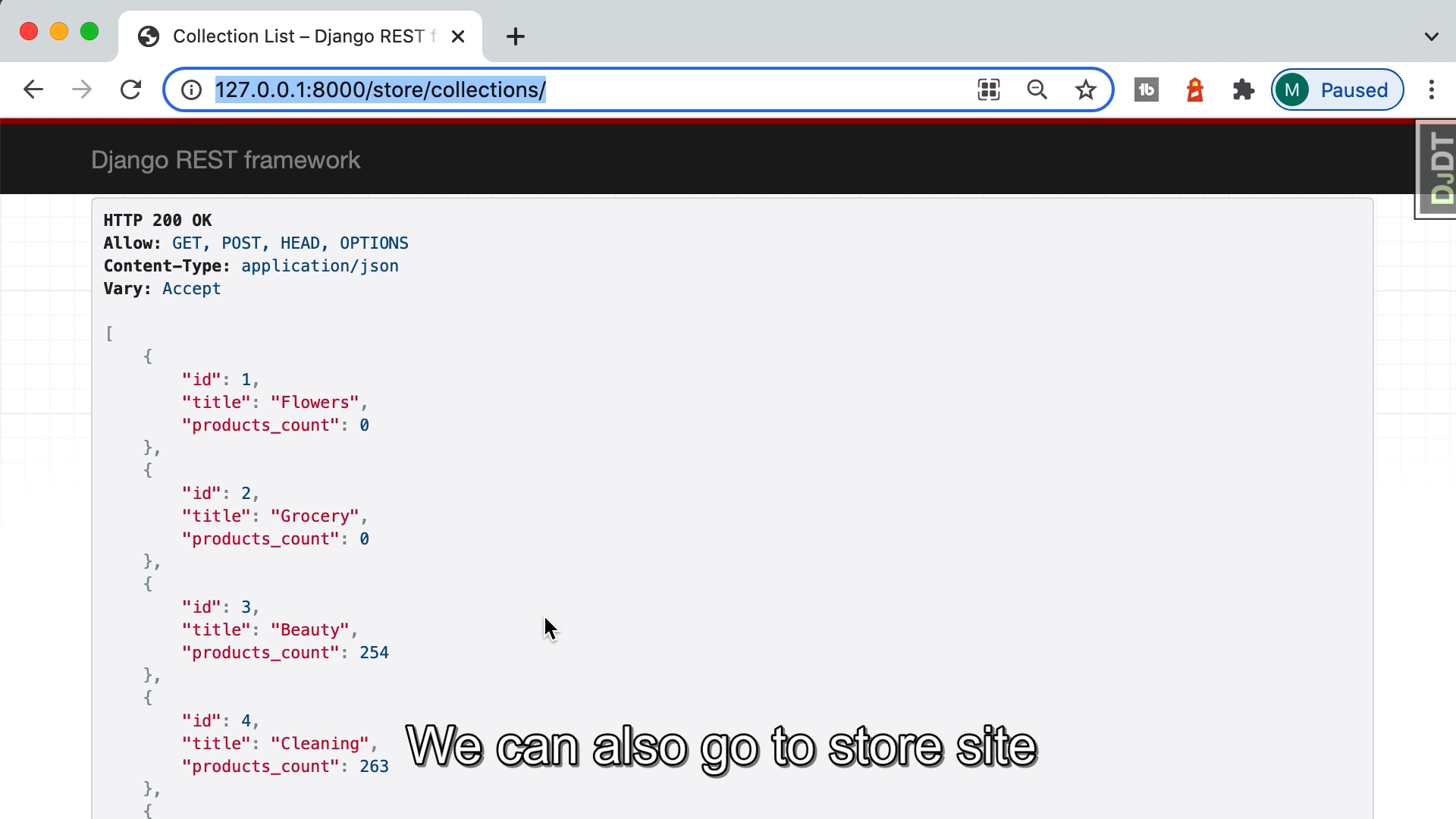
Task: Open the Django Debug Toolbar DjDT handle
Action: [x=1437, y=168]
